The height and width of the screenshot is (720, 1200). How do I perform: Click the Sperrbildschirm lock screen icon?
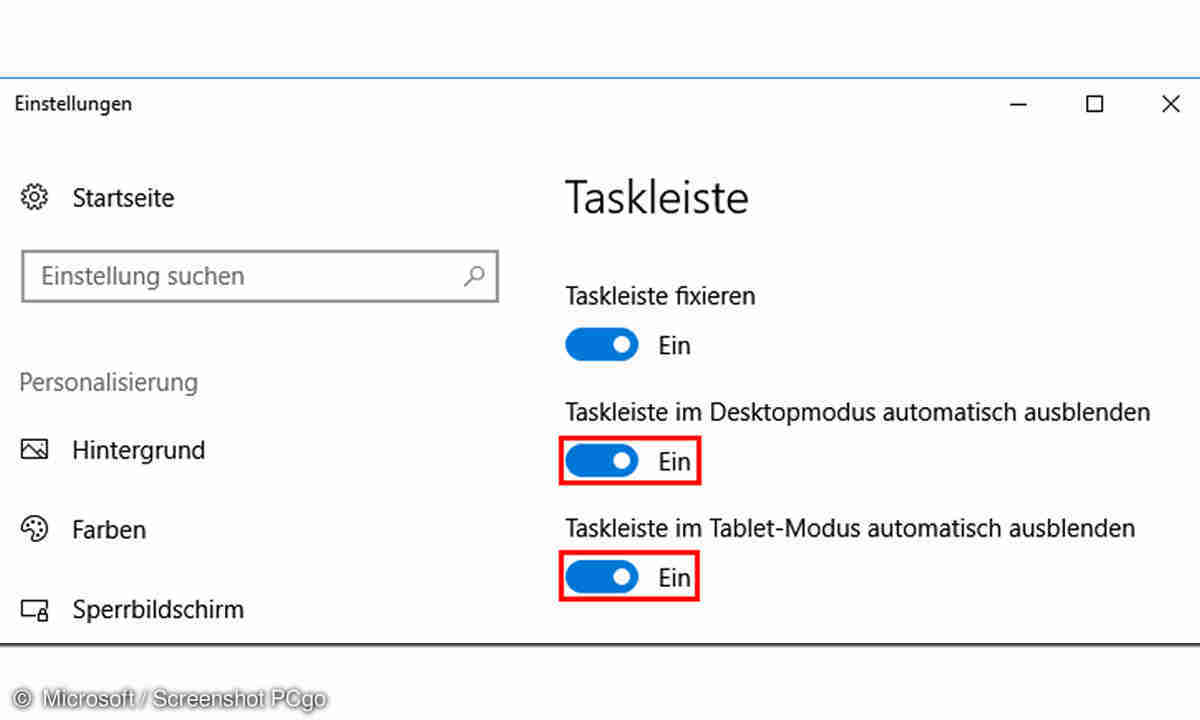[x=35, y=609]
